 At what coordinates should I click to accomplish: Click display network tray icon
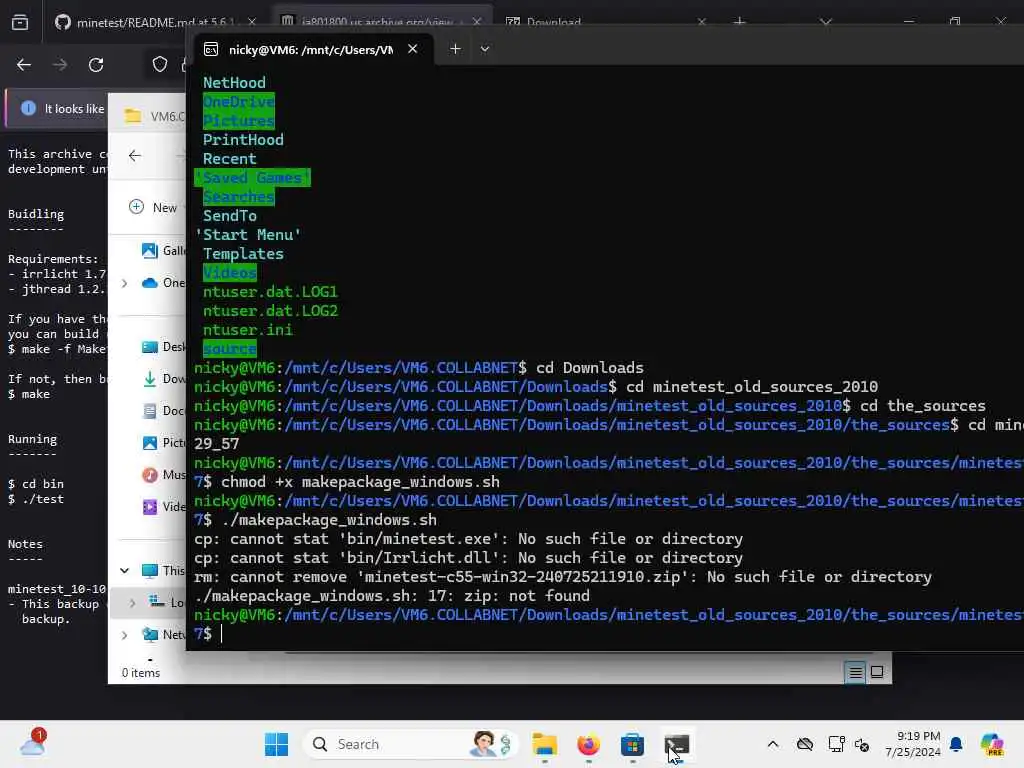pyautogui.click(x=836, y=744)
